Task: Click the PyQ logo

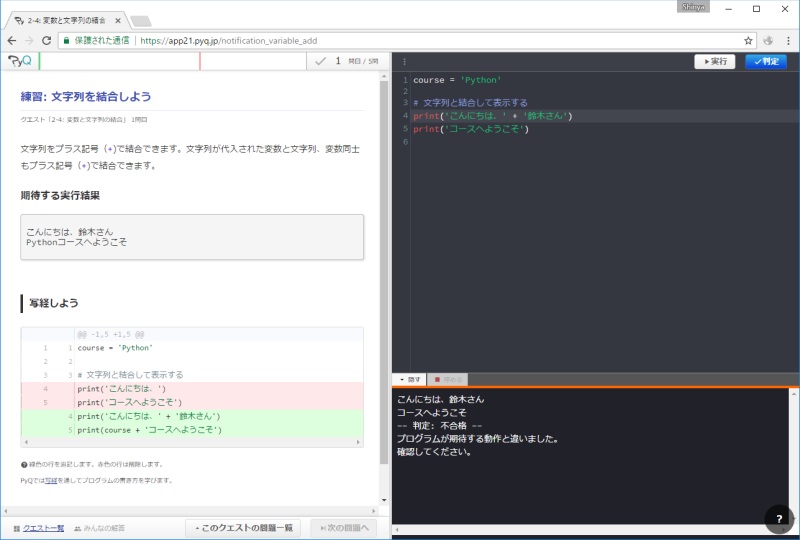Action: point(20,61)
